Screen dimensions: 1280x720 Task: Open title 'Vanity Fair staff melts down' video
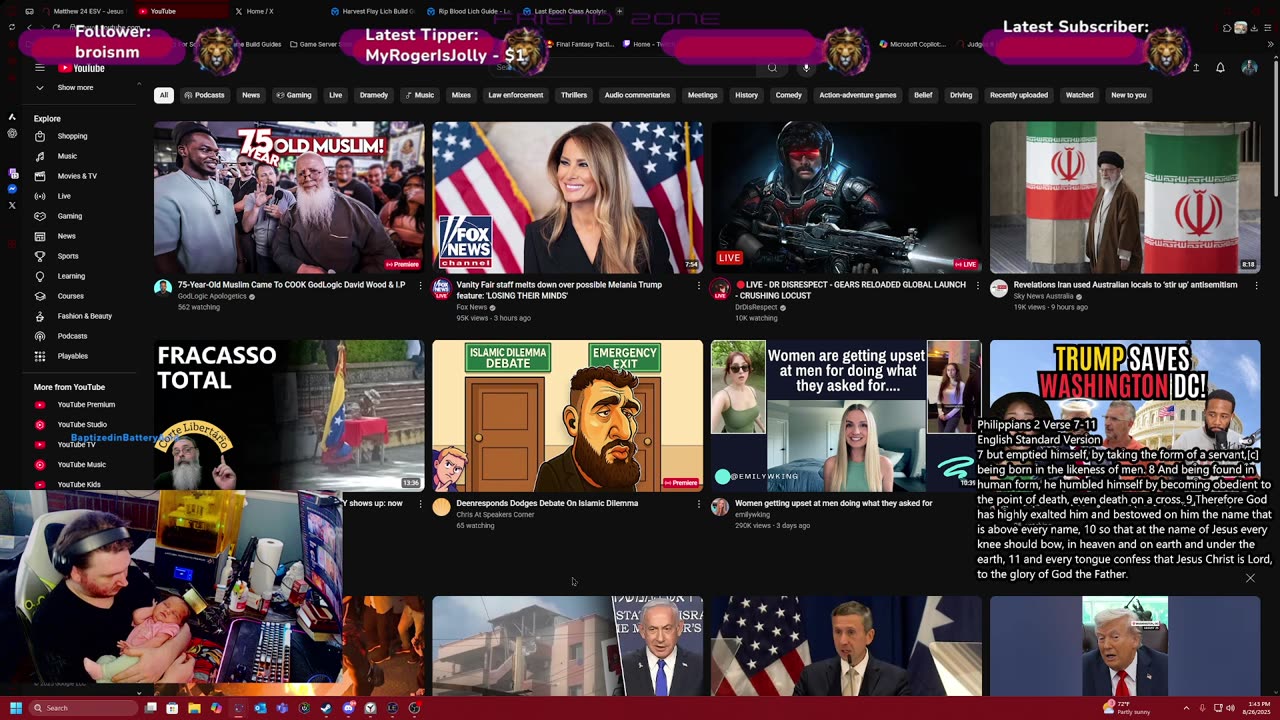[x=559, y=290]
